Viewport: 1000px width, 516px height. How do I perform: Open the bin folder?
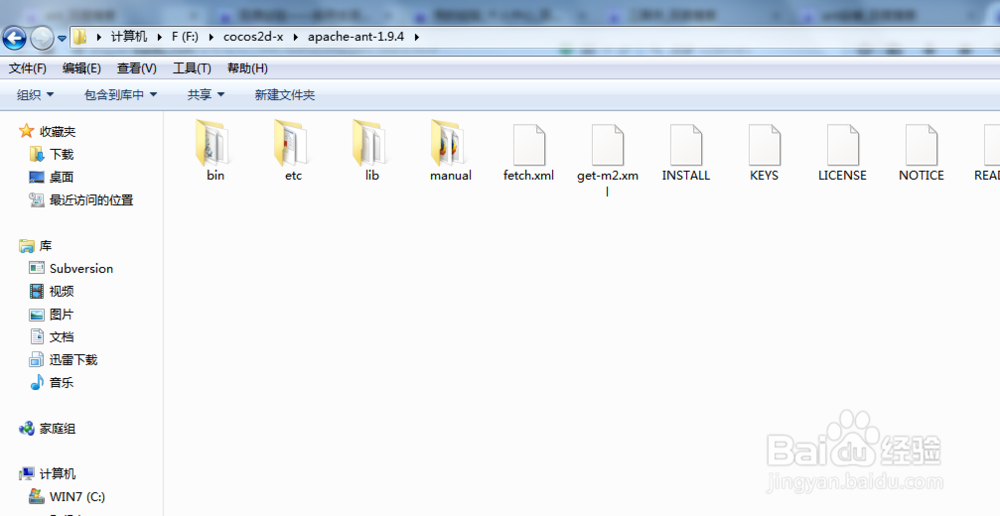click(x=215, y=151)
